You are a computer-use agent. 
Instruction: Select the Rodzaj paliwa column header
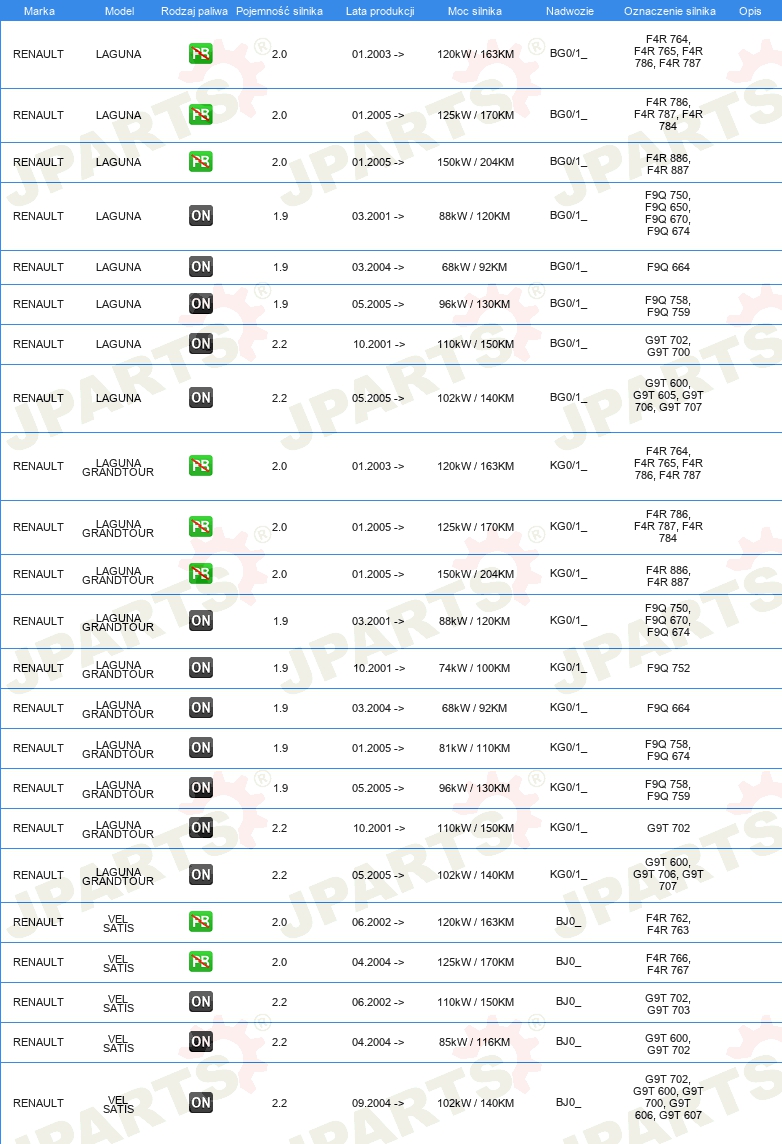coord(194,11)
